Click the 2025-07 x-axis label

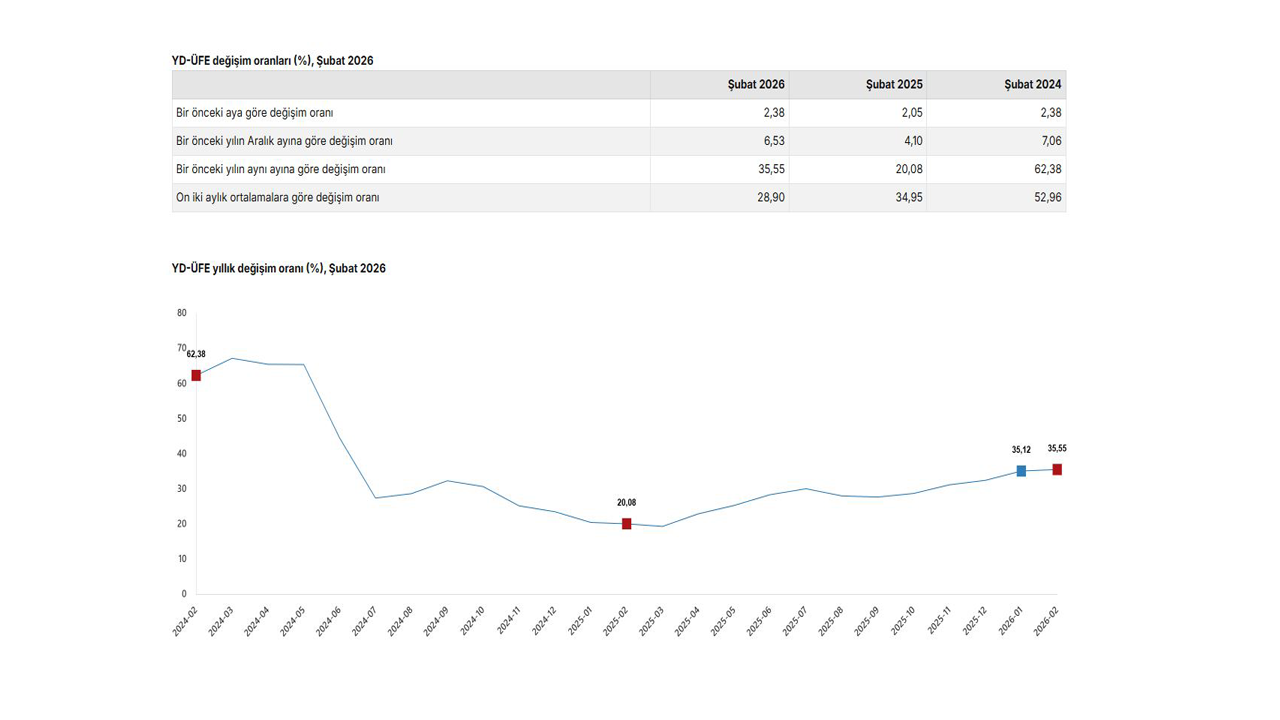tap(795, 622)
